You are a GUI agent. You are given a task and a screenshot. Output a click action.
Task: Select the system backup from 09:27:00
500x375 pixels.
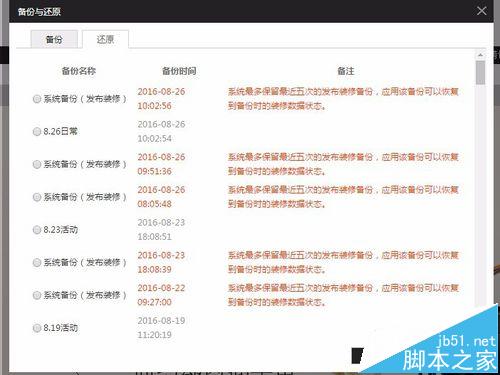tap(36, 295)
